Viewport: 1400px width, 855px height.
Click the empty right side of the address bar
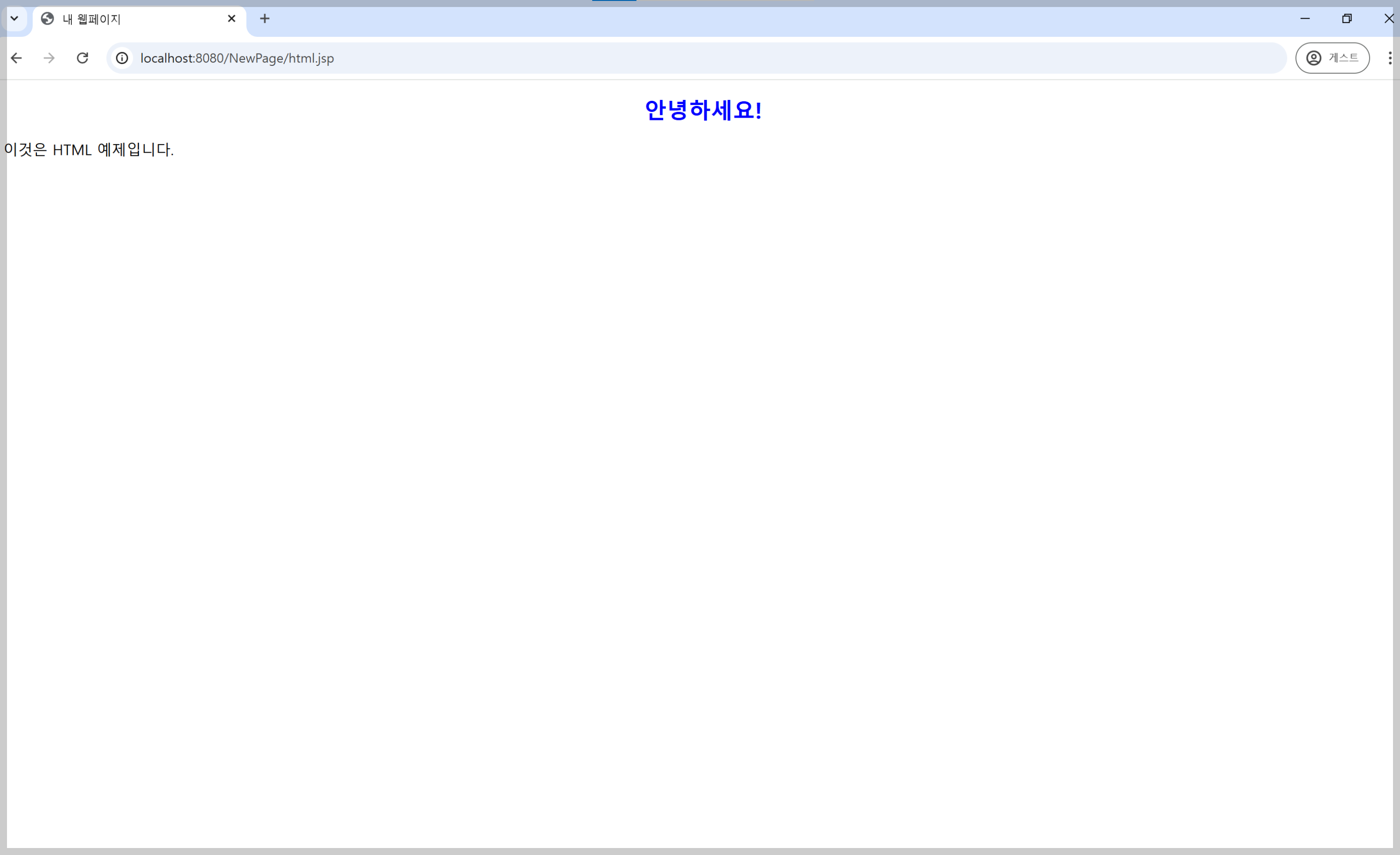[852, 58]
